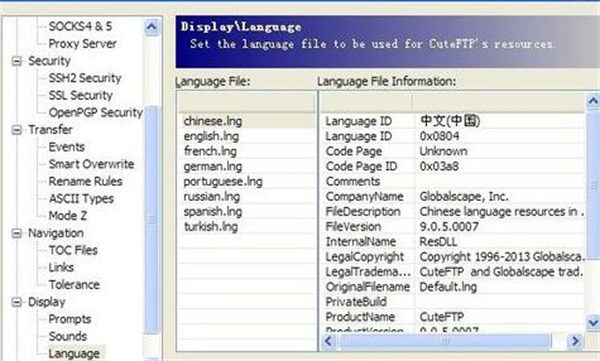The width and height of the screenshot is (600, 361).
Task: Click the PrivateBuild row
Action: (453, 302)
